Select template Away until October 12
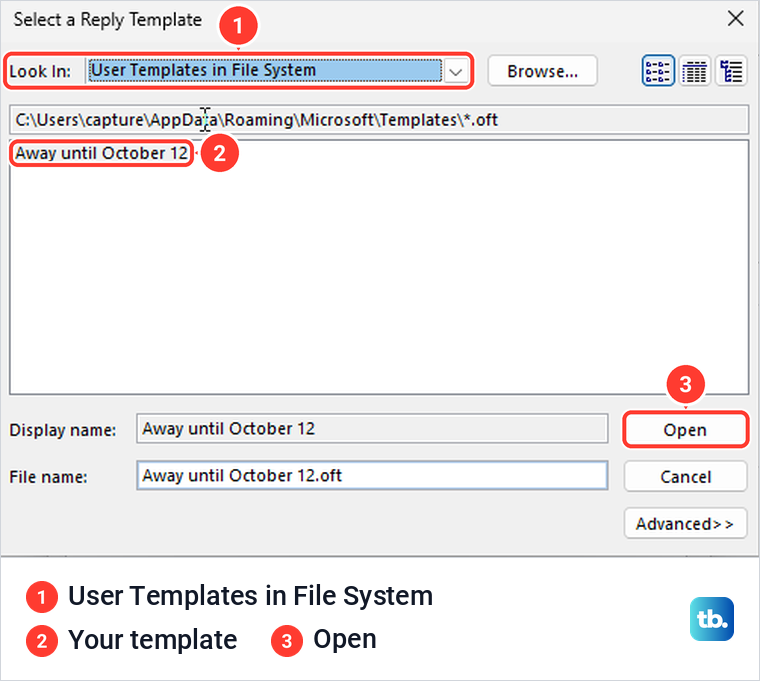This screenshot has width=760, height=681. click(x=101, y=153)
